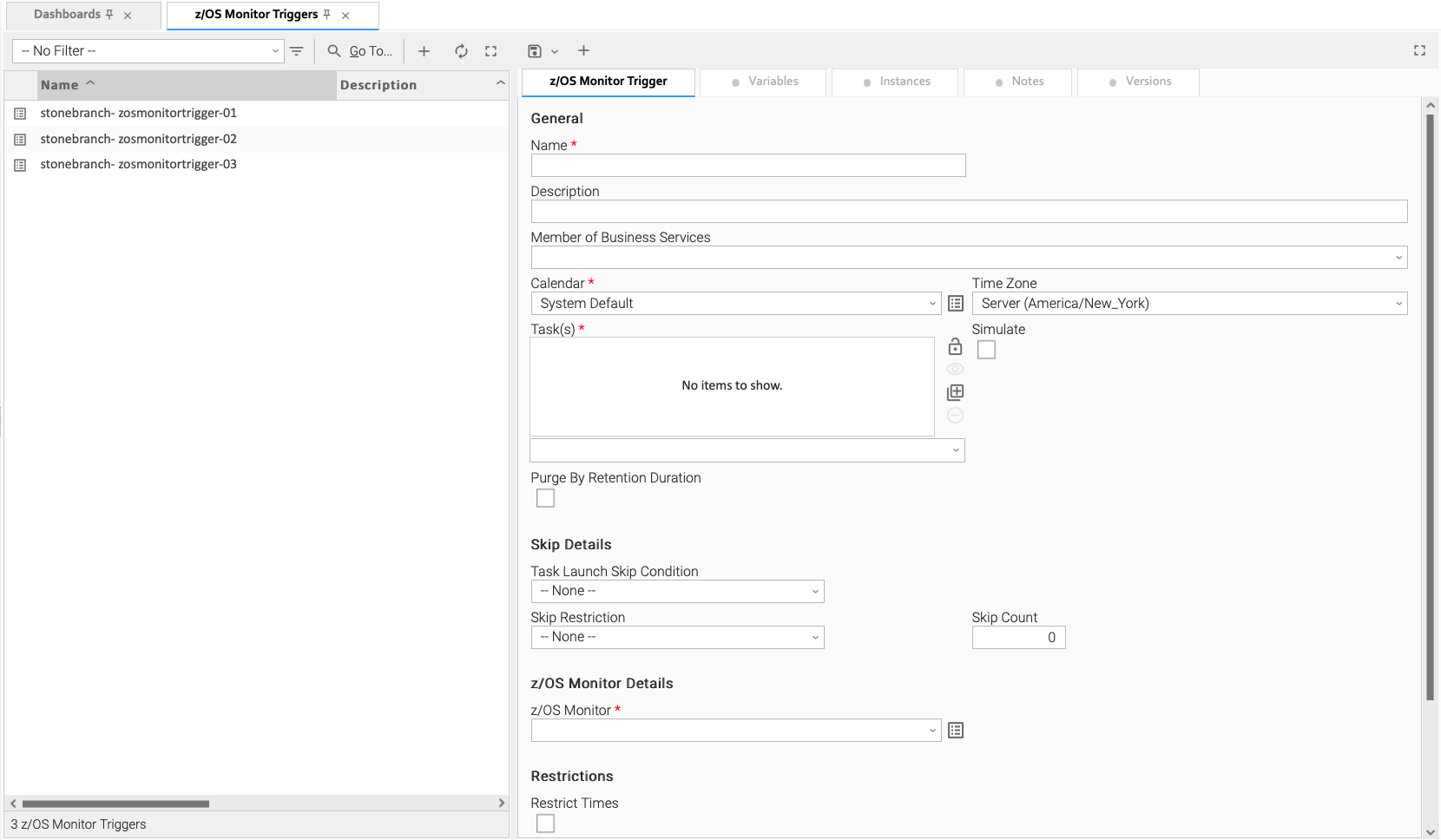Image resolution: width=1441 pixels, height=840 pixels.
Task: Click the add task icon beside Task(s) list
Action: click(x=955, y=392)
